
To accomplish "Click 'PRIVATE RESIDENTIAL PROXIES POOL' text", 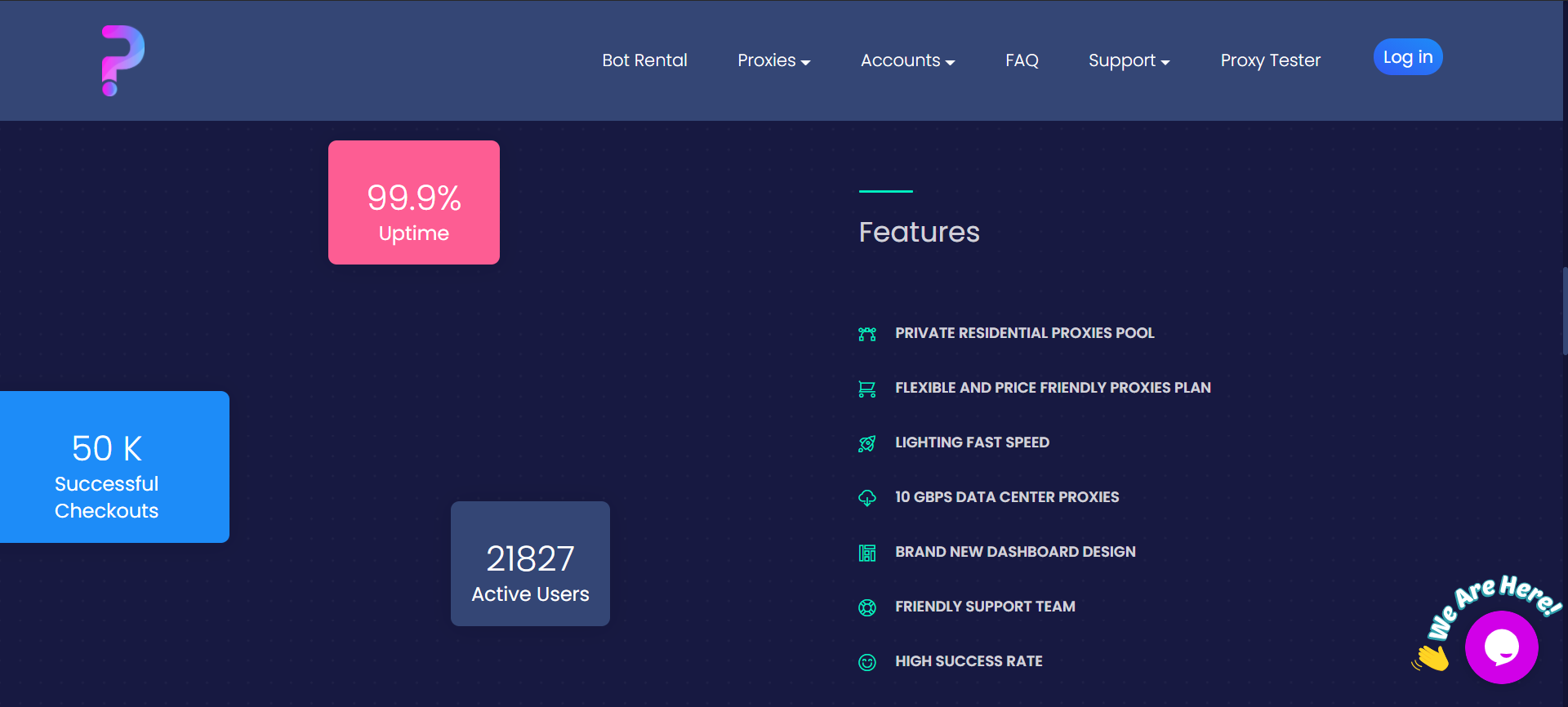I will (1024, 333).
